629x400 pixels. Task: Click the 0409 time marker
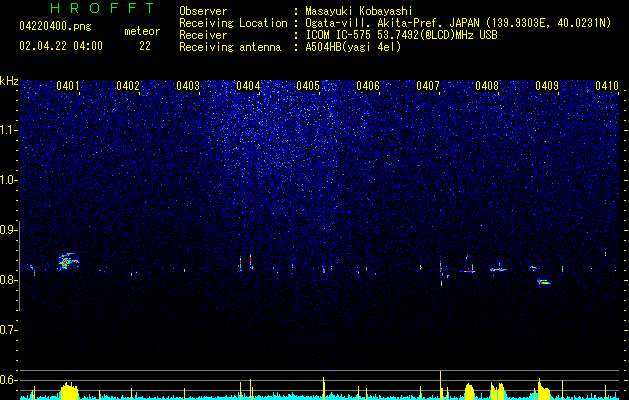547,86
